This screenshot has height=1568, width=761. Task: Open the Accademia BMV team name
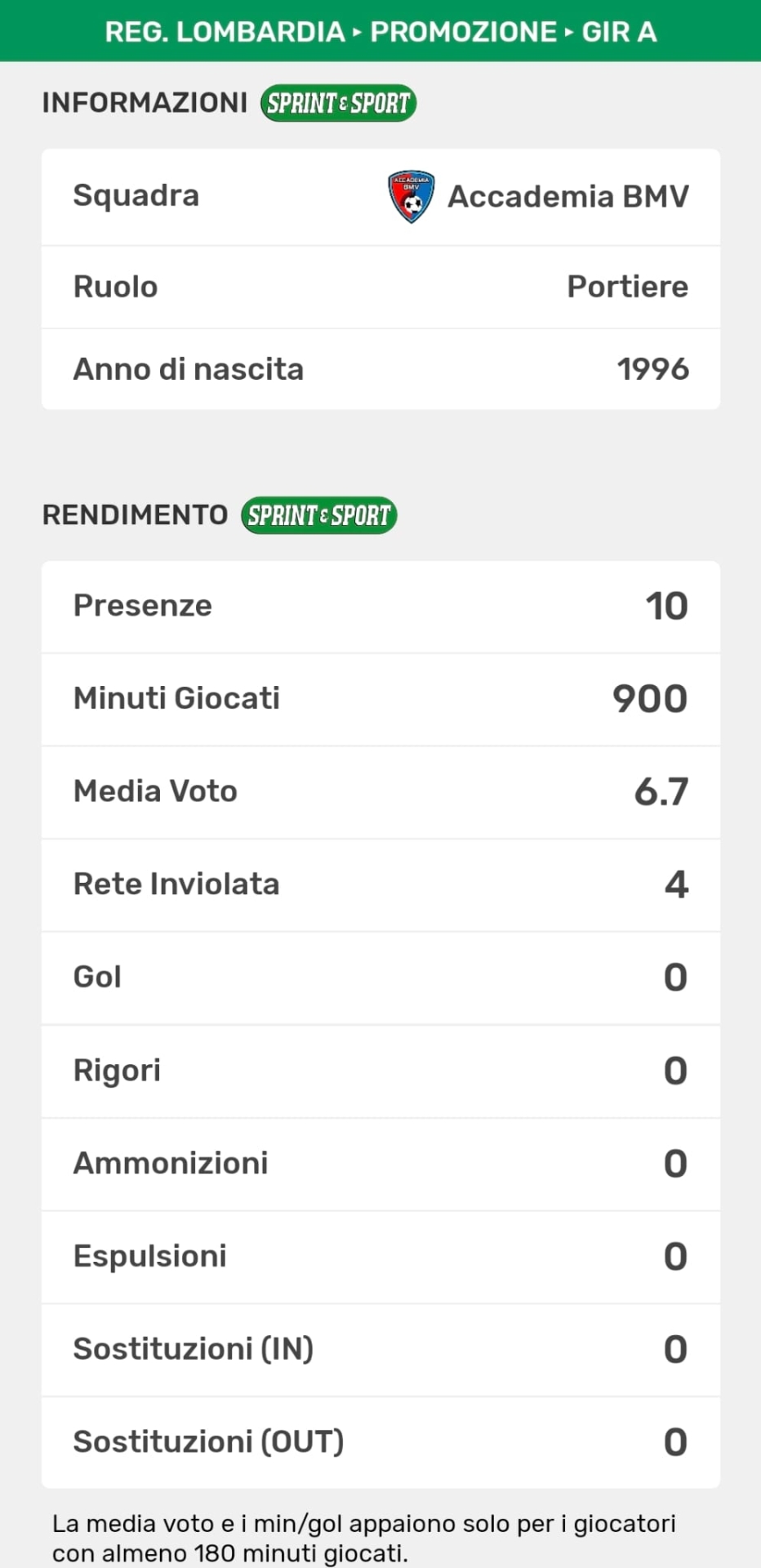[x=568, y=197]
